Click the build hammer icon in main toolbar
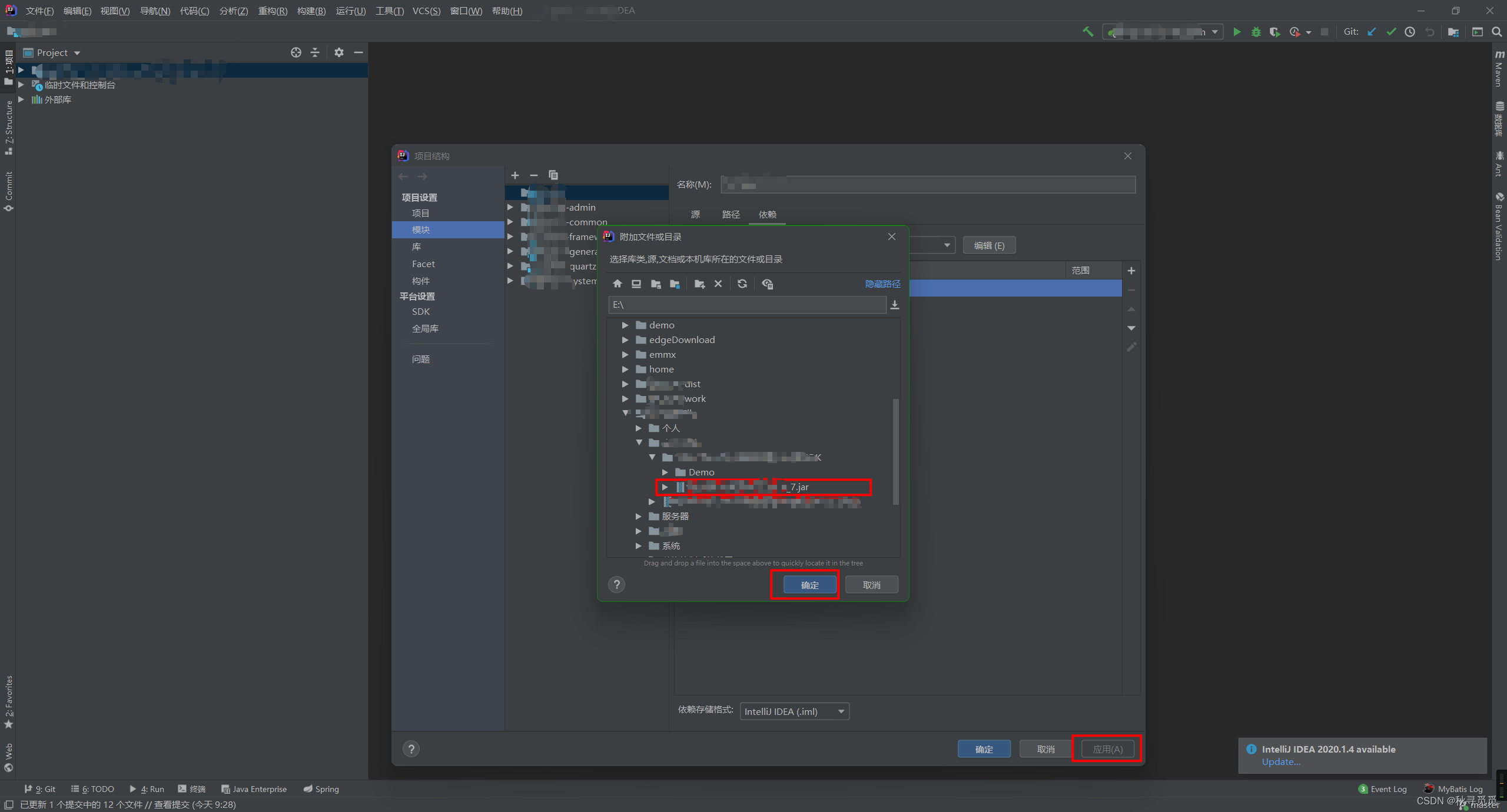This screenshot has width=1507, height=812. [x=1087, y=32]
